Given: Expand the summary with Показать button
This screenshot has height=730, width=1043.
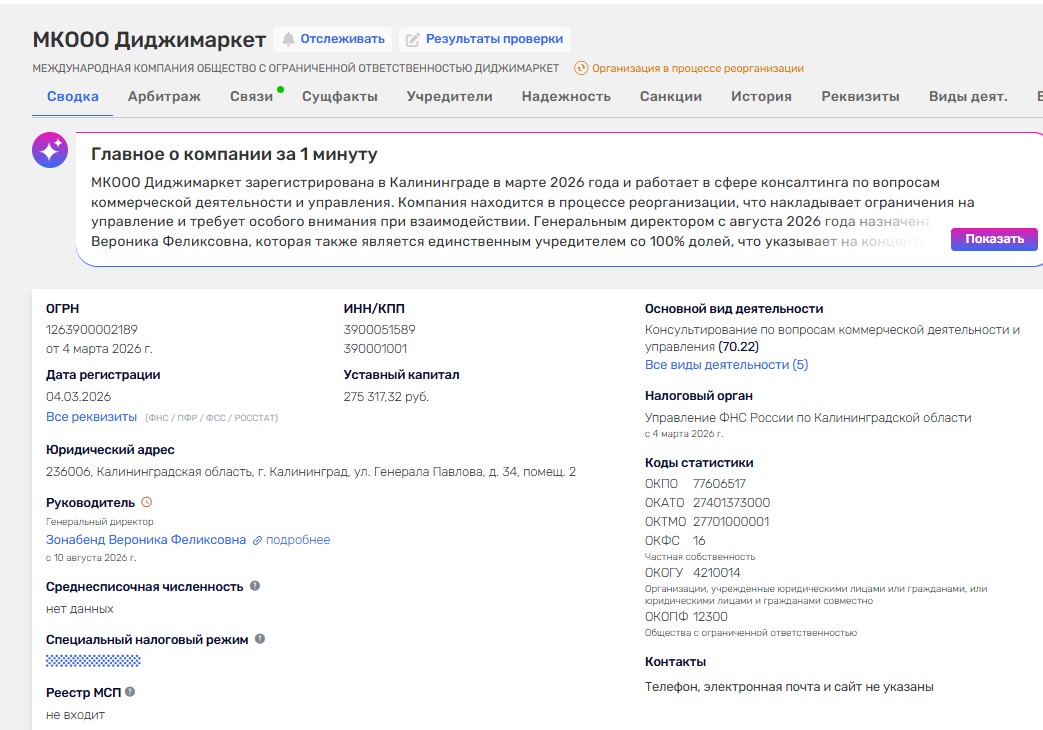Looking at the screenshot, I should point(994,239).
